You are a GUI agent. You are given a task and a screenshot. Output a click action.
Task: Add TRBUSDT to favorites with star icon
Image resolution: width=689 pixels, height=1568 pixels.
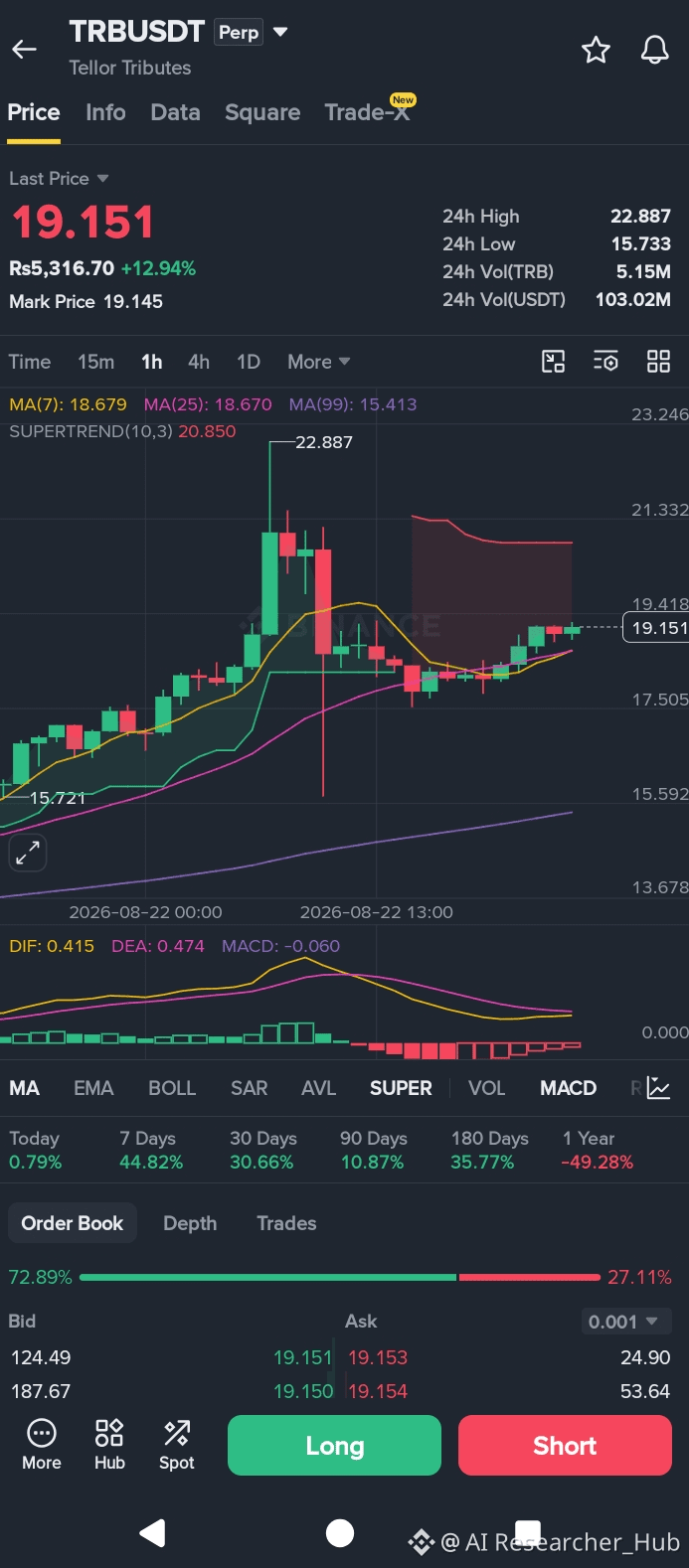pos(596,50)
